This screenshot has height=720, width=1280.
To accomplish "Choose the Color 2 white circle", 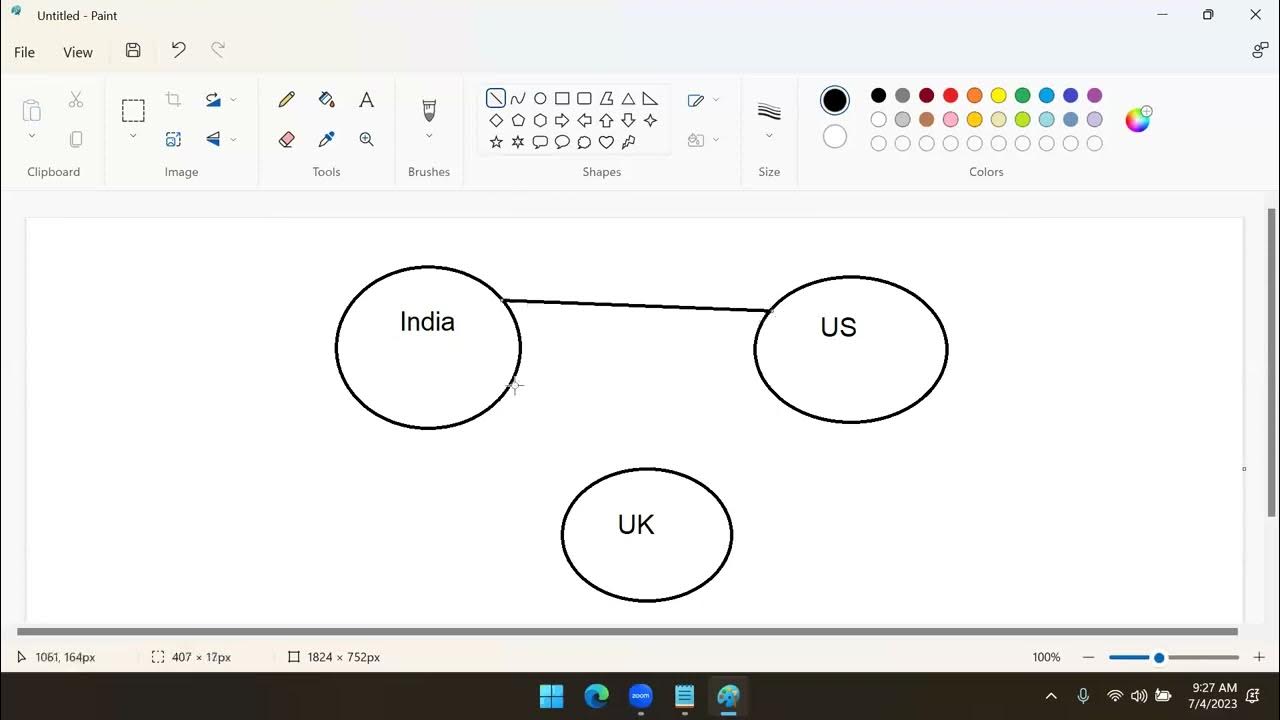I will 835,137.
